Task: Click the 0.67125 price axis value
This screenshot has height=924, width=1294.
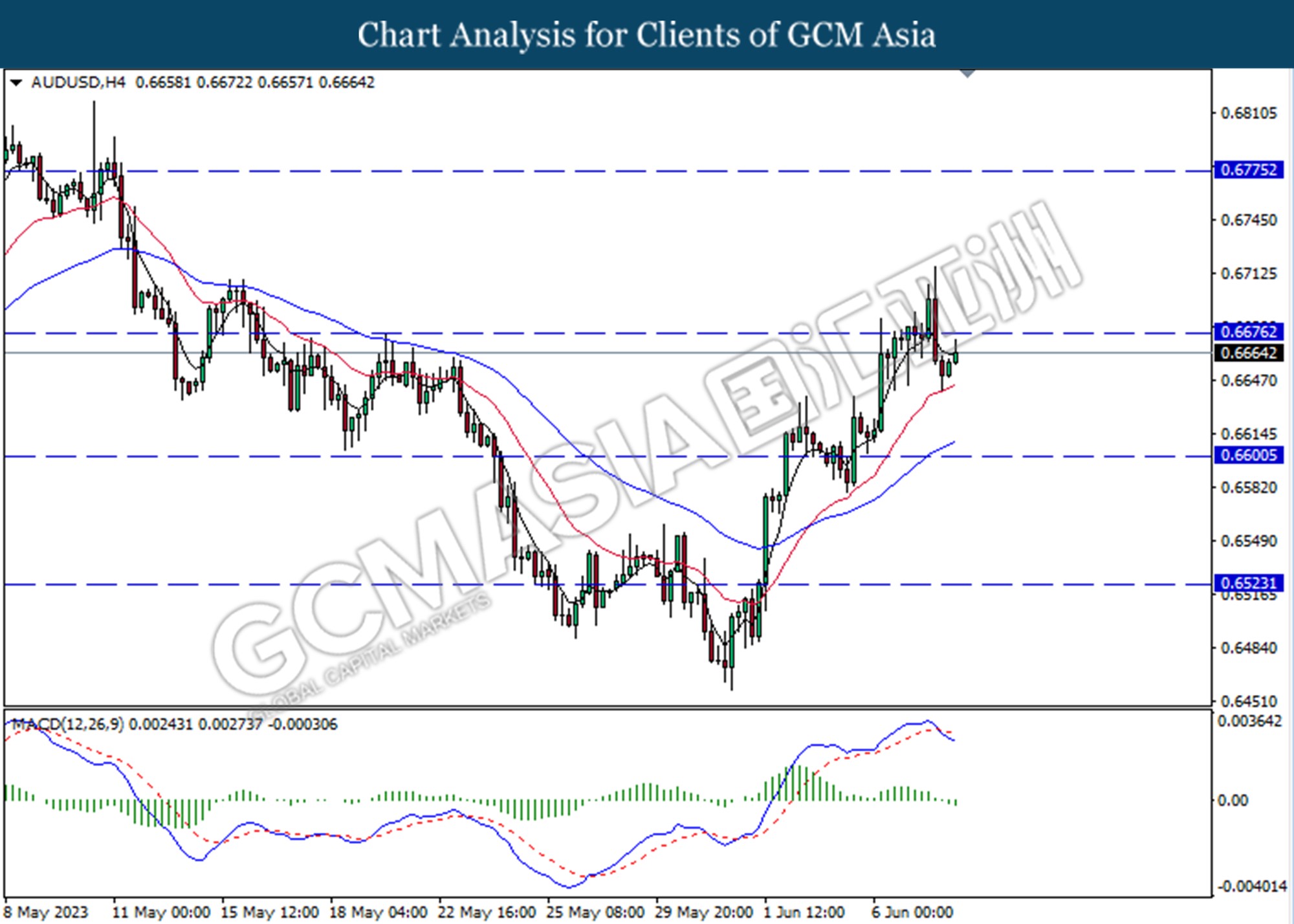Action: pyautogui.click(x=1249, y=274)
